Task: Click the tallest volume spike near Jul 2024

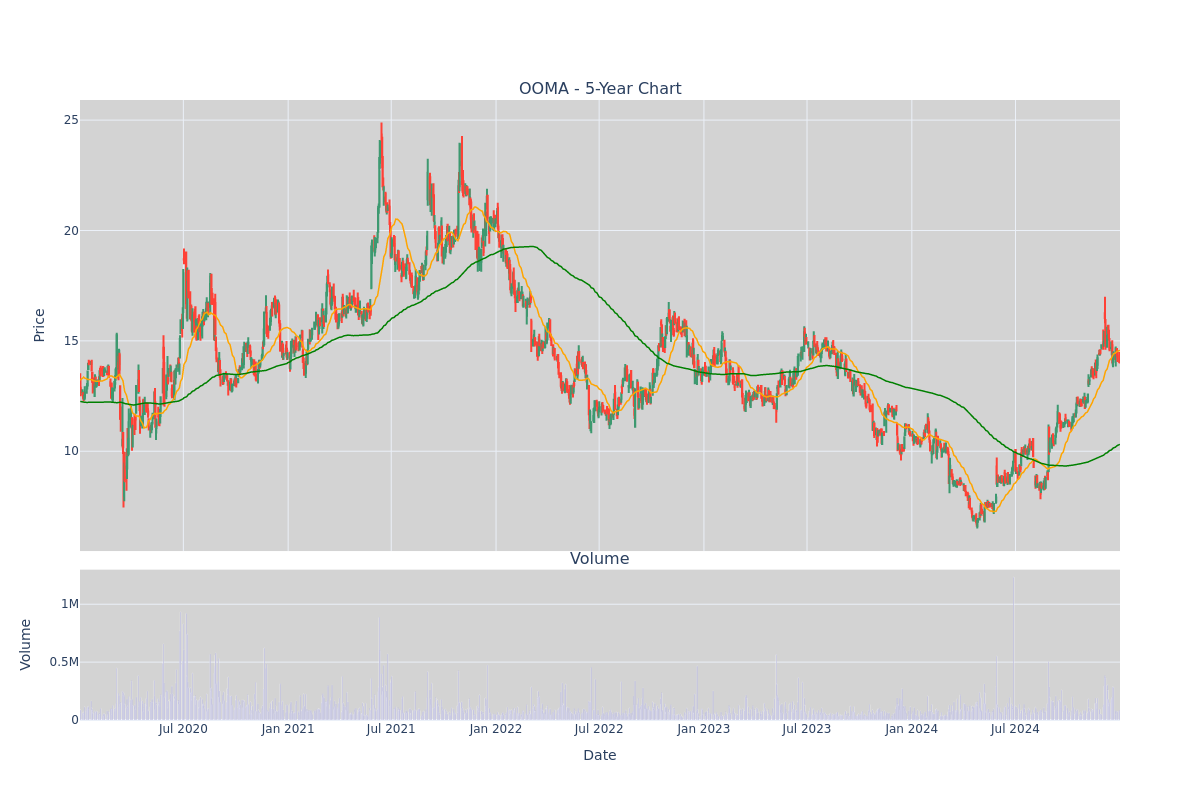Action: (1013, 647)
